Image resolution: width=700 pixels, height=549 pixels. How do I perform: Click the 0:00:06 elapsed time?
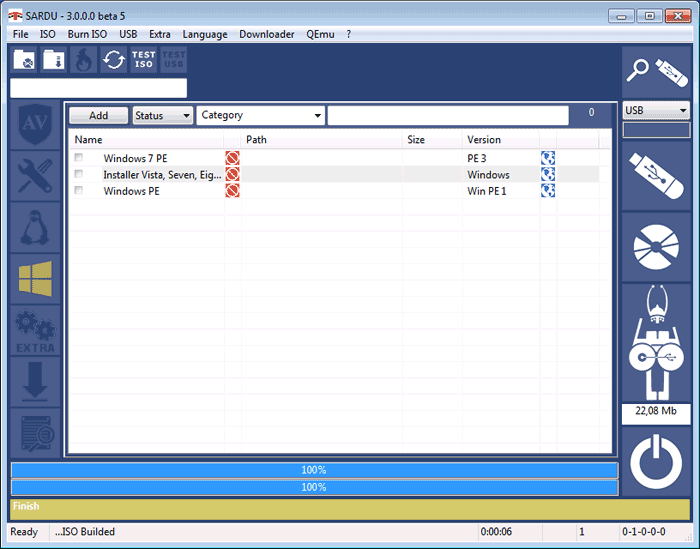tap(496, 532)
